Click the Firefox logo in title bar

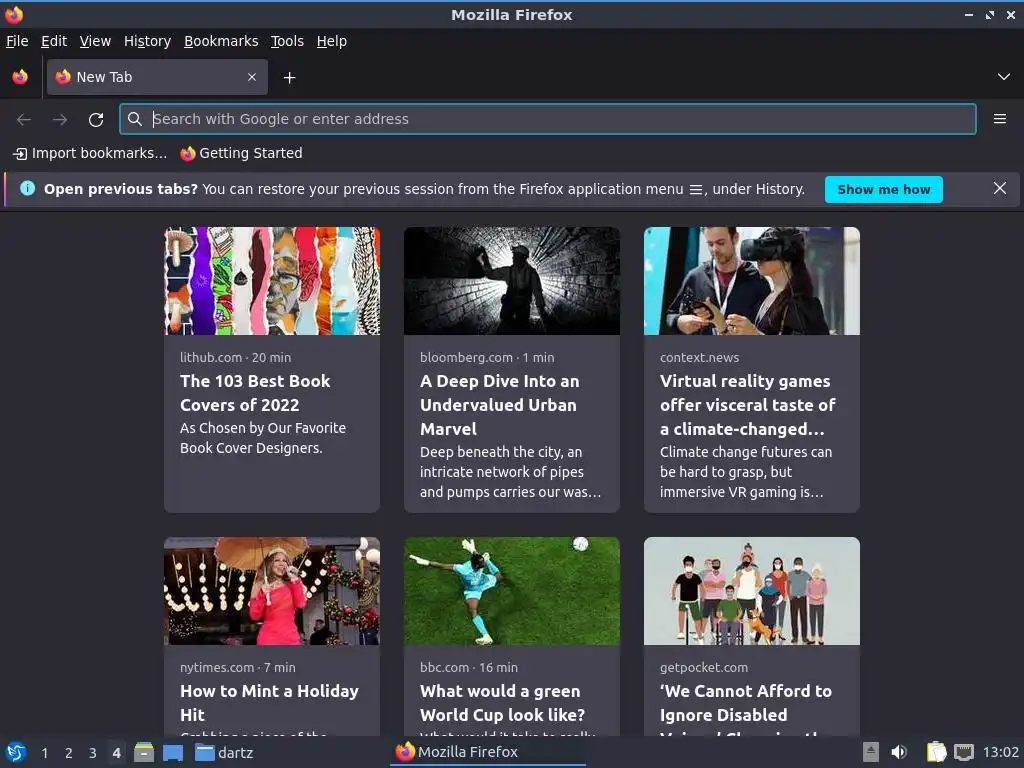pyautogui.click(x=14, y=14)
